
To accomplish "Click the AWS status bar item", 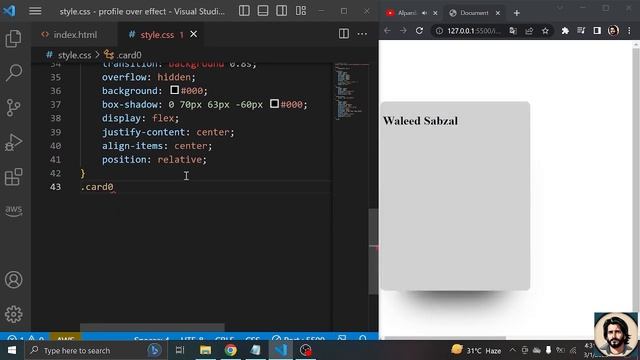I will (x=65, y=338).
